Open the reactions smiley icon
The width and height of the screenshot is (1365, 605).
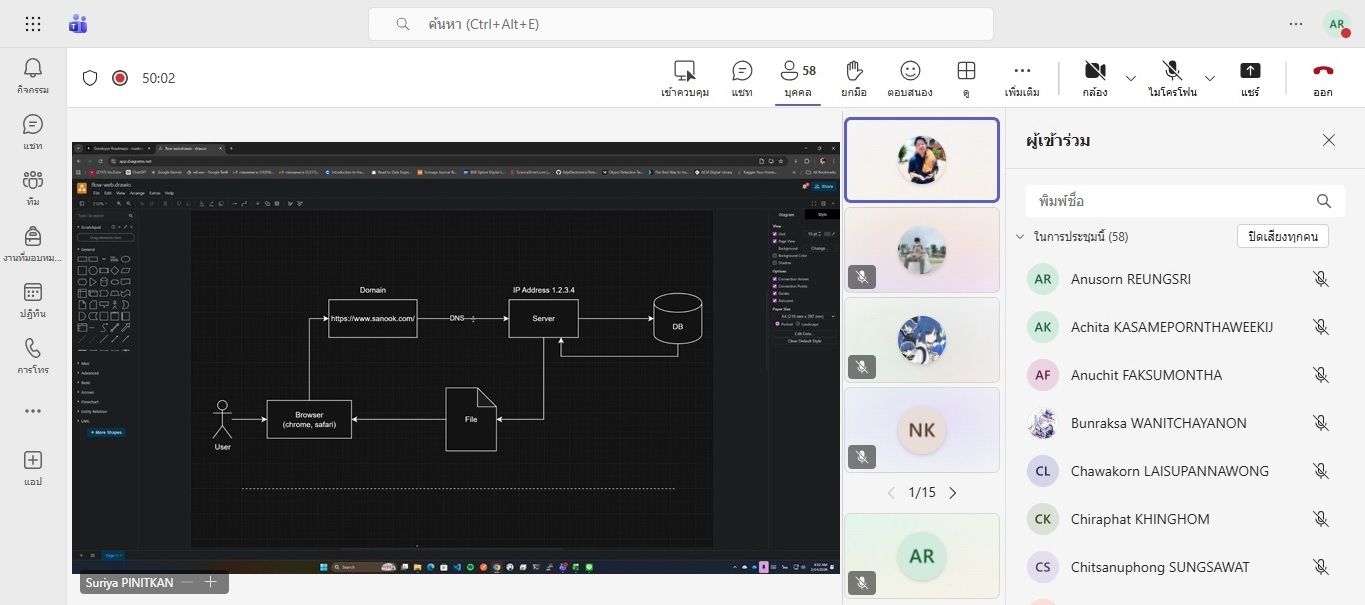pyautogui.click(x=909, y=71)
